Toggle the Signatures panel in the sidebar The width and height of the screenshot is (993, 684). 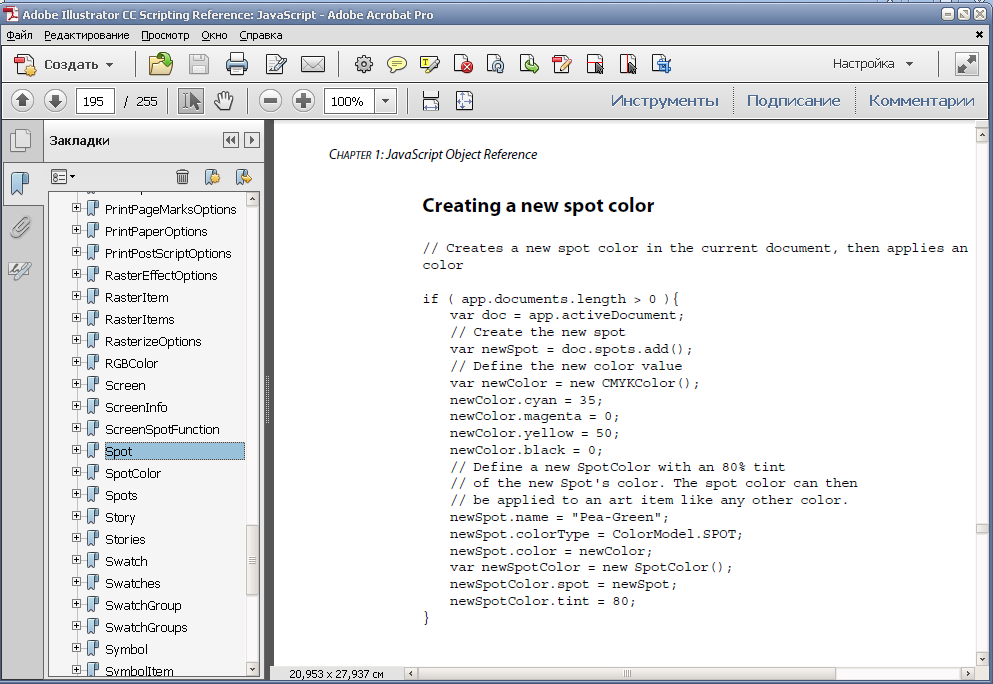pyautogui.click(x=20, y=271)
